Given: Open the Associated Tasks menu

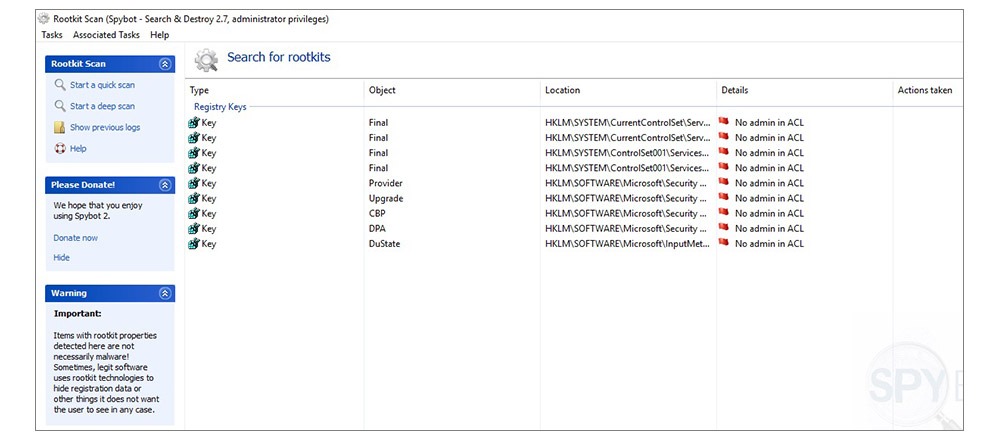Looking at the screenshot, I should pyautogui.click(x=106, y=35).
